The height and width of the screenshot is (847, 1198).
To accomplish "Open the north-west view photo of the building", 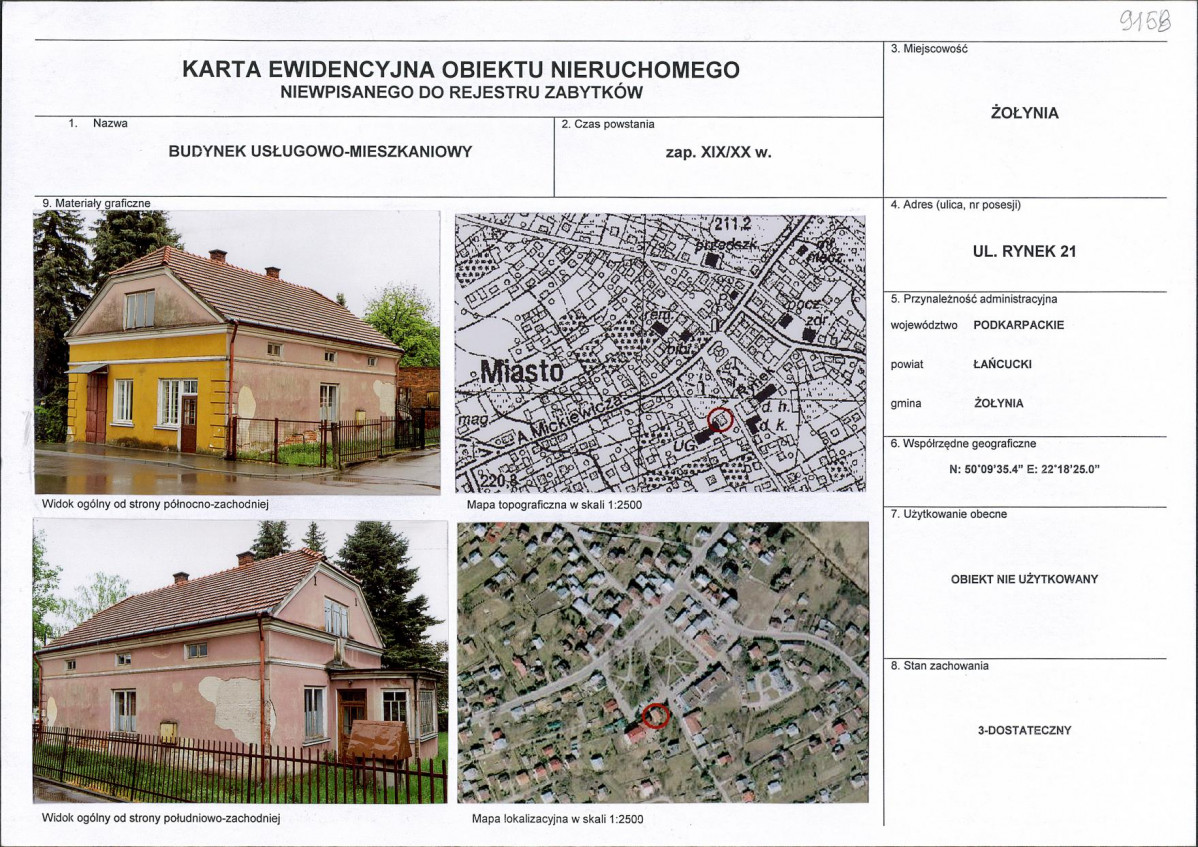I will pos(237,352).
